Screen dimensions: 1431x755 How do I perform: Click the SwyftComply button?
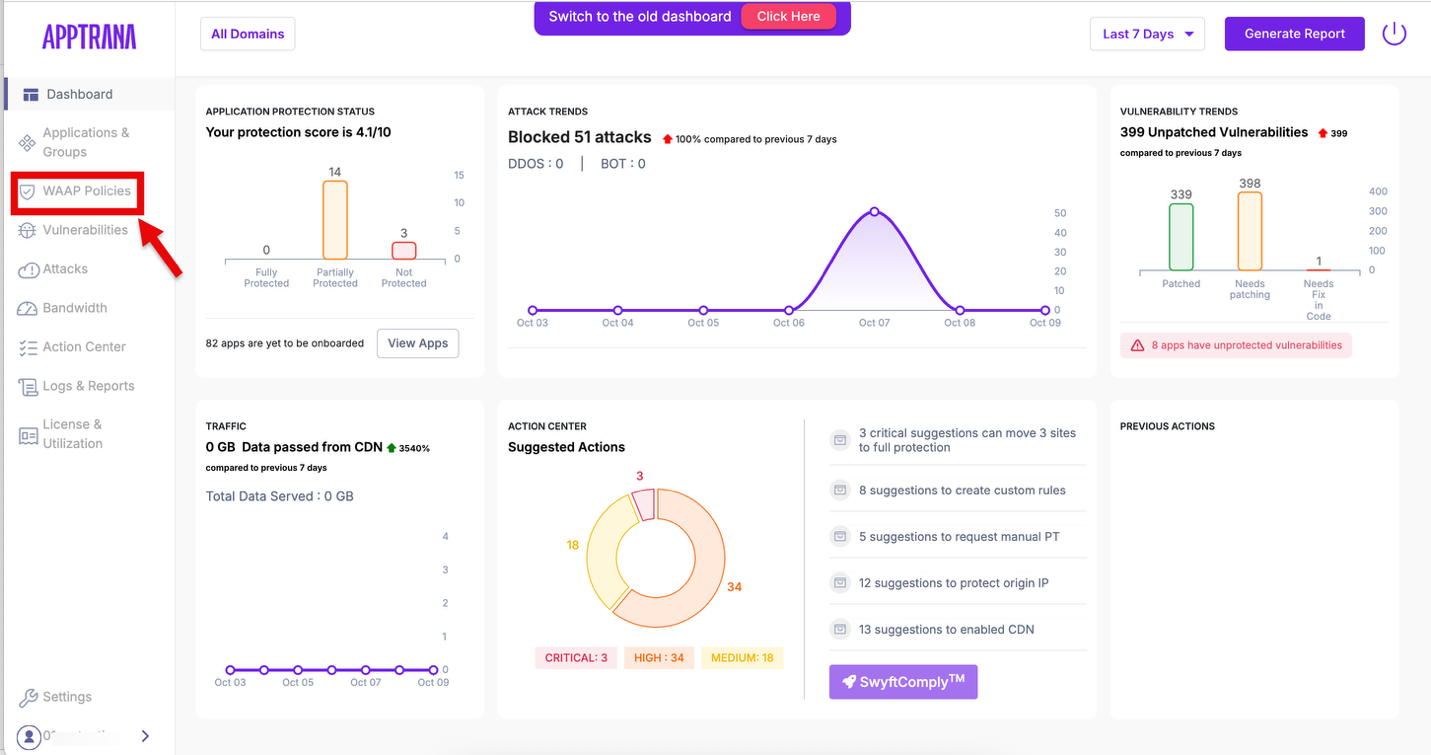[x=903, y=682]
